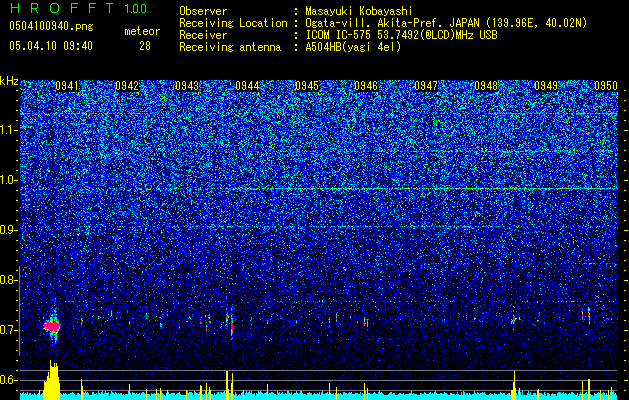The height and width of the screenshot is (400, 629).
Task: Click the 1.0 kHz axis label
Action: tap(9, 180)
